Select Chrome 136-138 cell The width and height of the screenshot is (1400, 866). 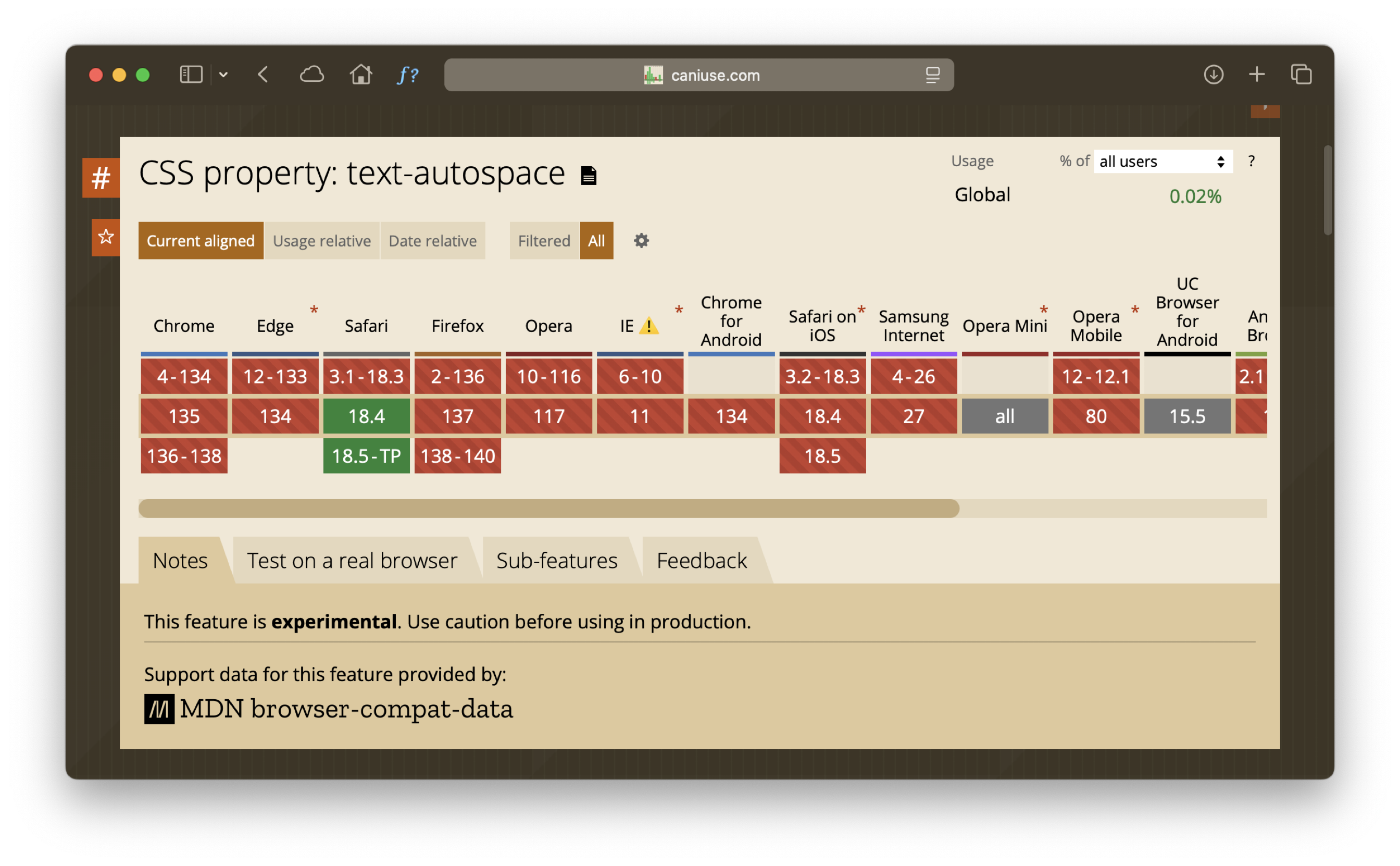pyautogui.click(x=184, y=456)
